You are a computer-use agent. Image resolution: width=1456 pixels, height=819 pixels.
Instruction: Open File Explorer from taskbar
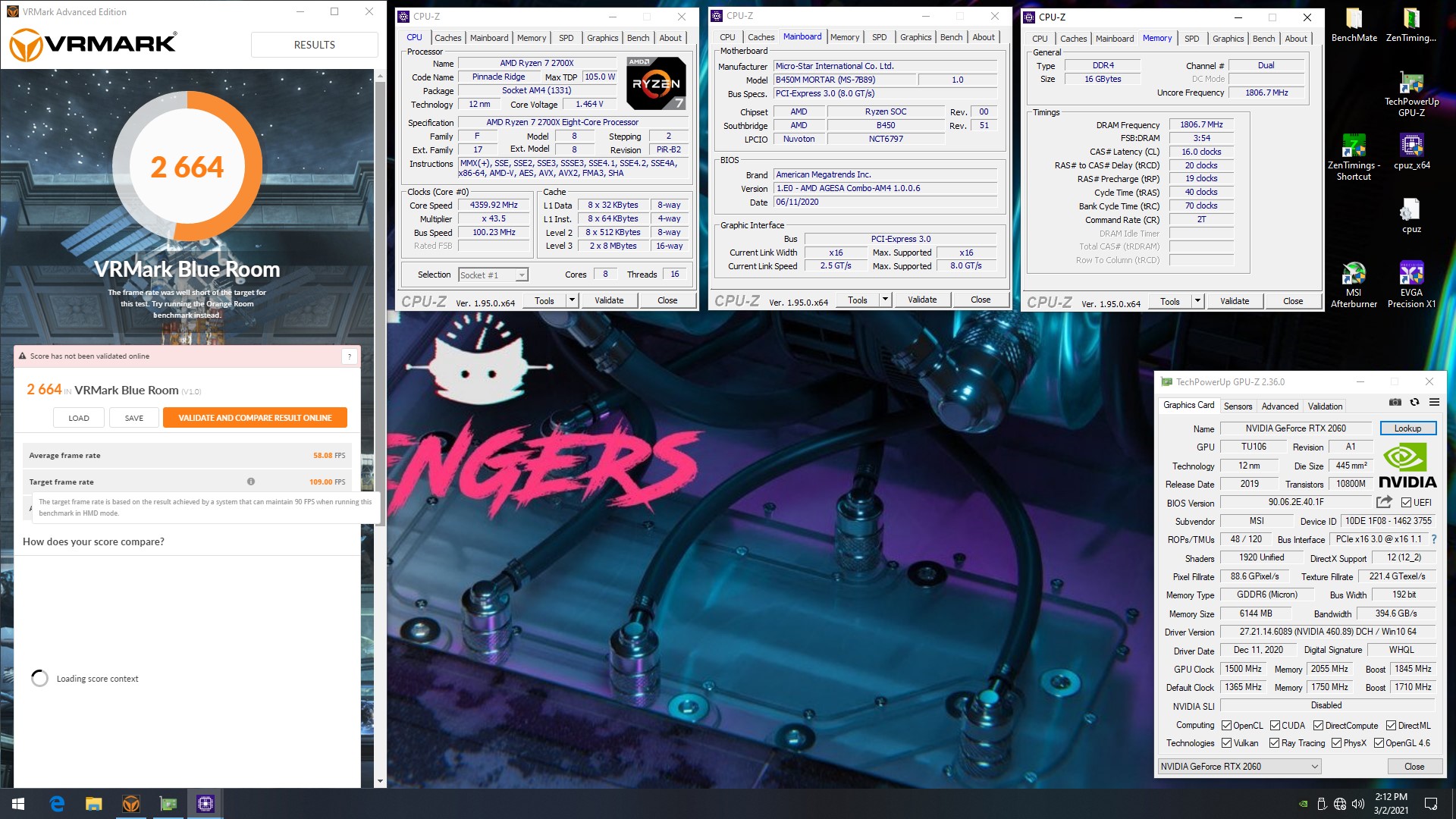click(94, 804)
